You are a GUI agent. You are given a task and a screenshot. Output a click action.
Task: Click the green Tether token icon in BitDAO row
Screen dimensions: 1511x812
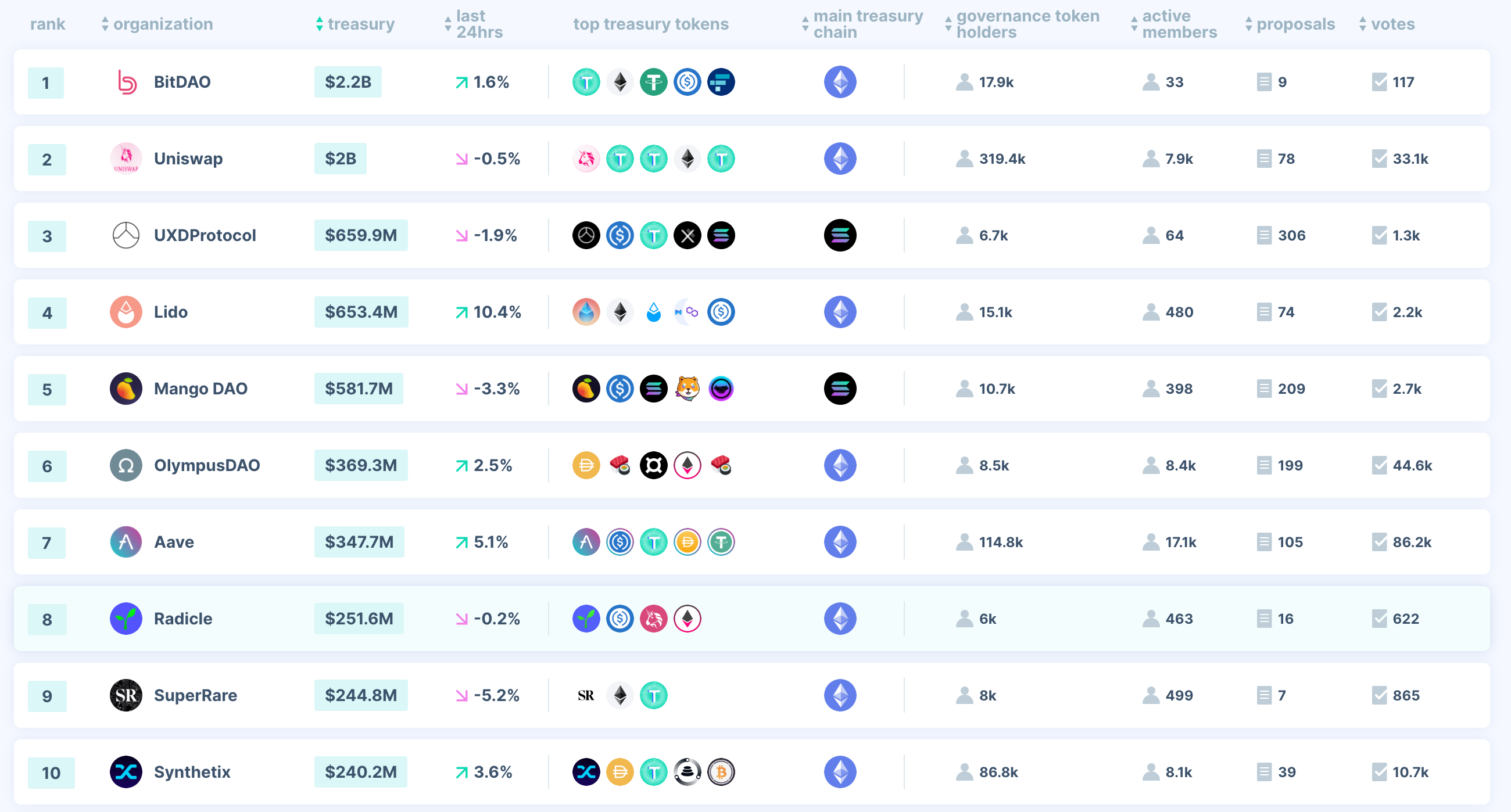point(653,82)
